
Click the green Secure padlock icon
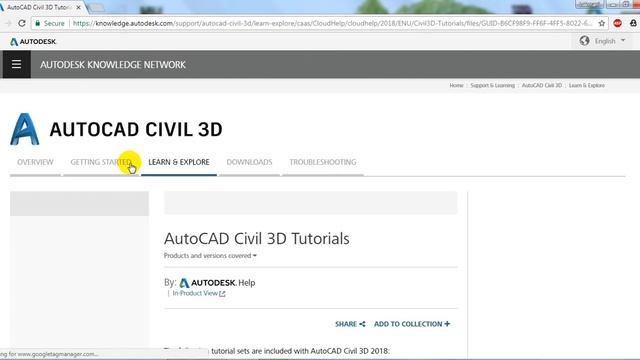(x=38, y=23)
